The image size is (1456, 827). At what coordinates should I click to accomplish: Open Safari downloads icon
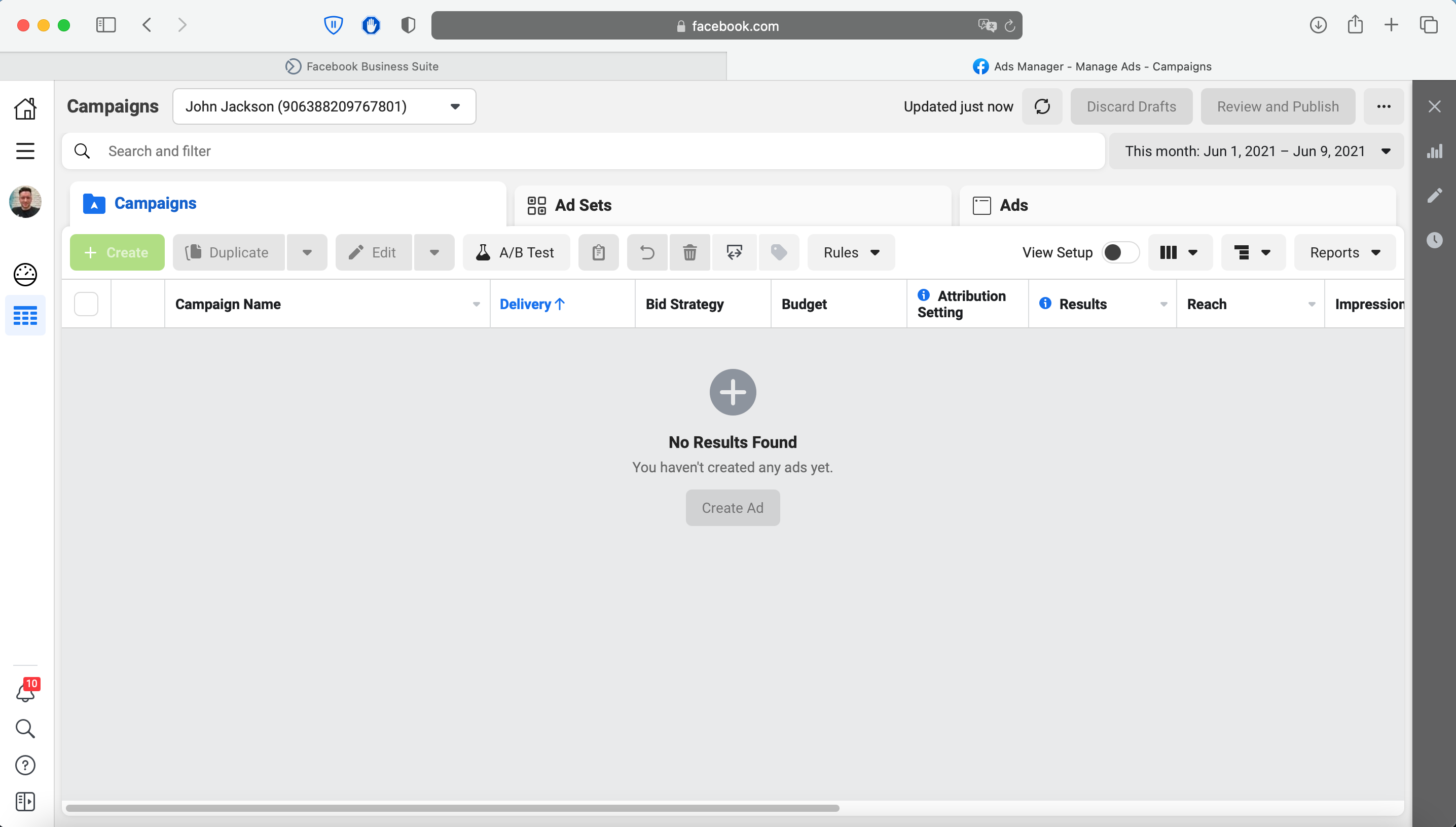point(1318,25)
